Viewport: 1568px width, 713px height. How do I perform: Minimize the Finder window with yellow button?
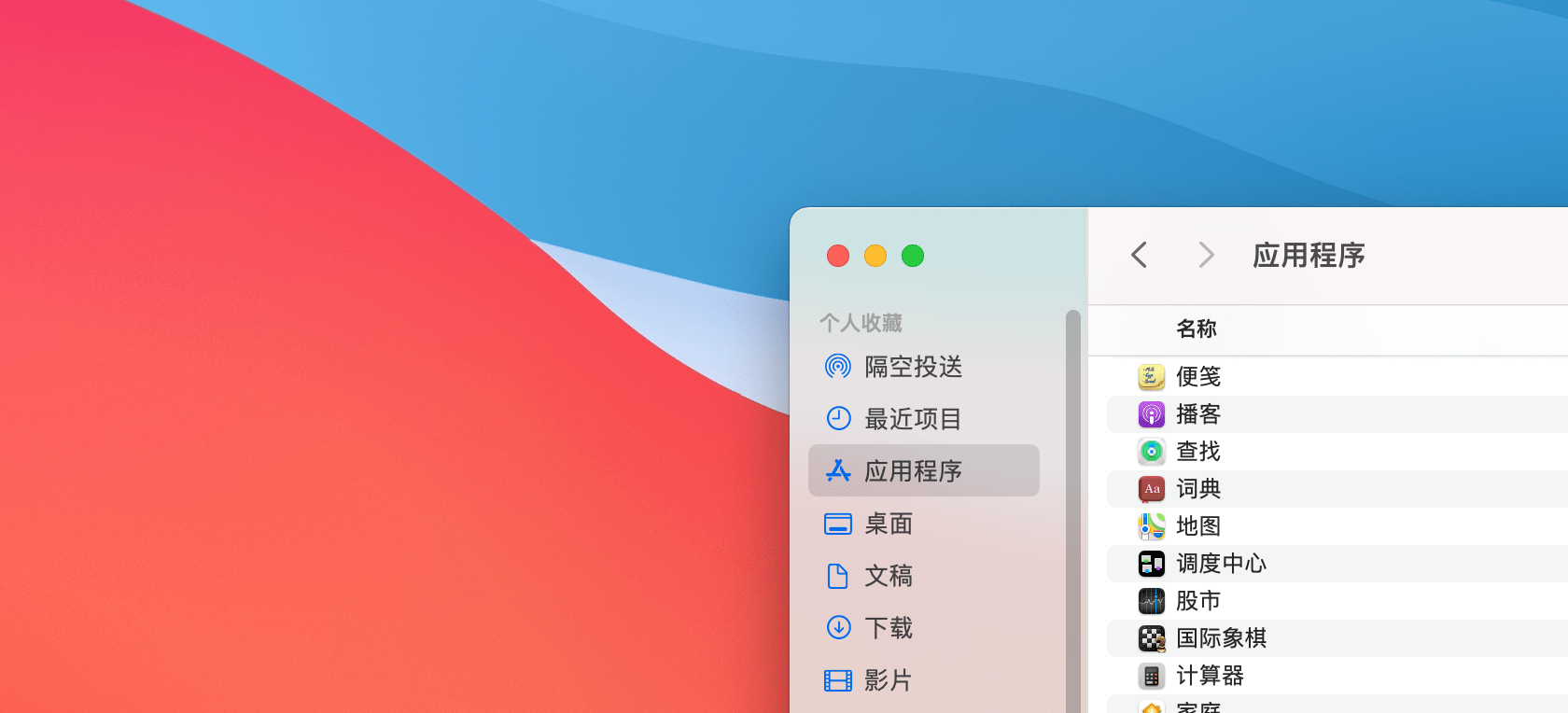pos(875,256)
